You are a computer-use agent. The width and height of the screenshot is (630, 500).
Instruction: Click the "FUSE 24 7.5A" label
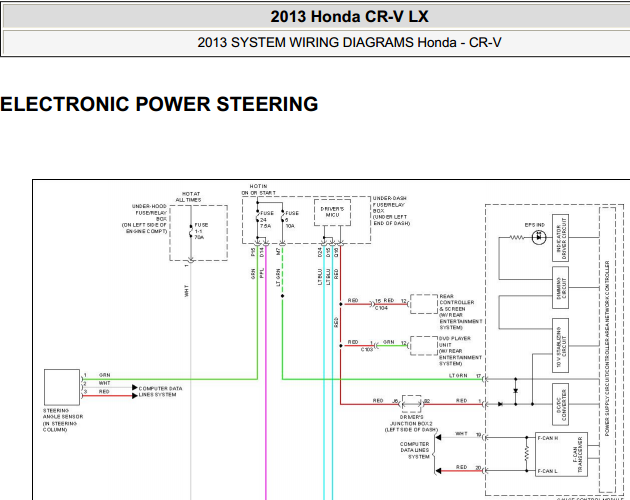pos(266,219)
